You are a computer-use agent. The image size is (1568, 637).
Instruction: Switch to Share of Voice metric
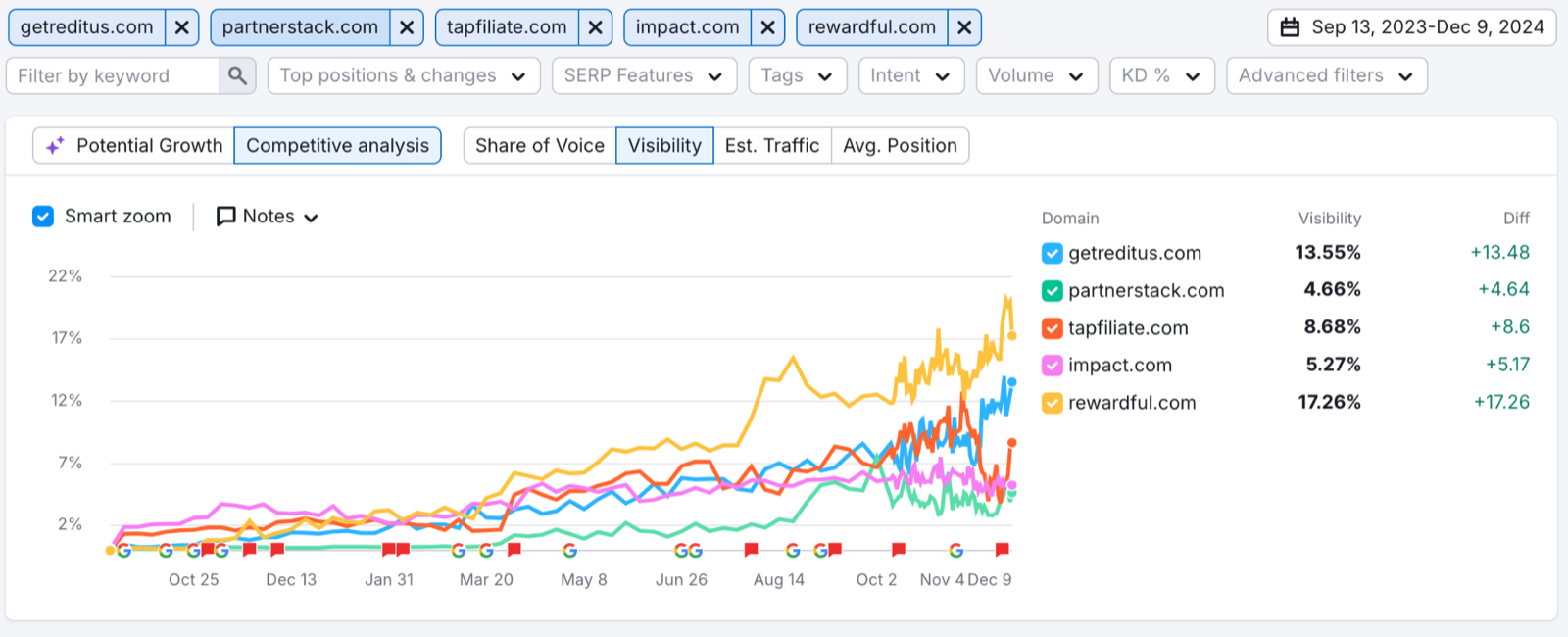pos(540,145)
